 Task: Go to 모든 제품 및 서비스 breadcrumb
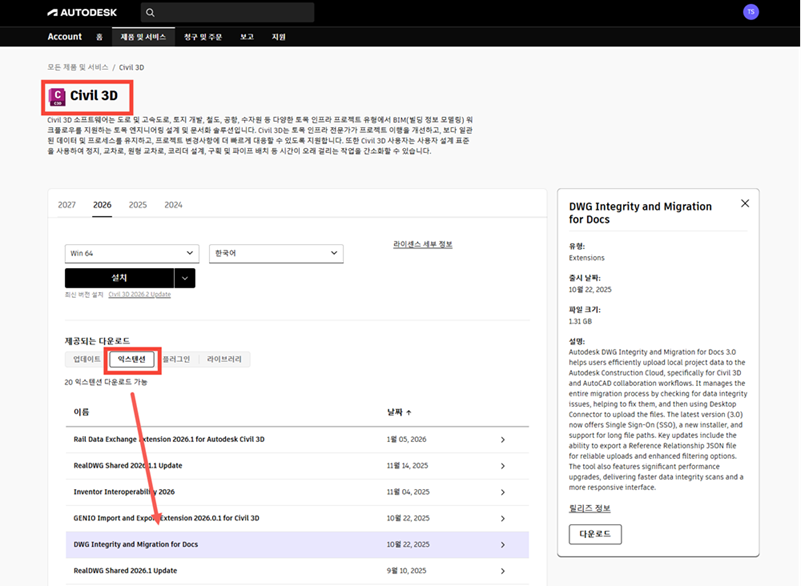point(78,67)
